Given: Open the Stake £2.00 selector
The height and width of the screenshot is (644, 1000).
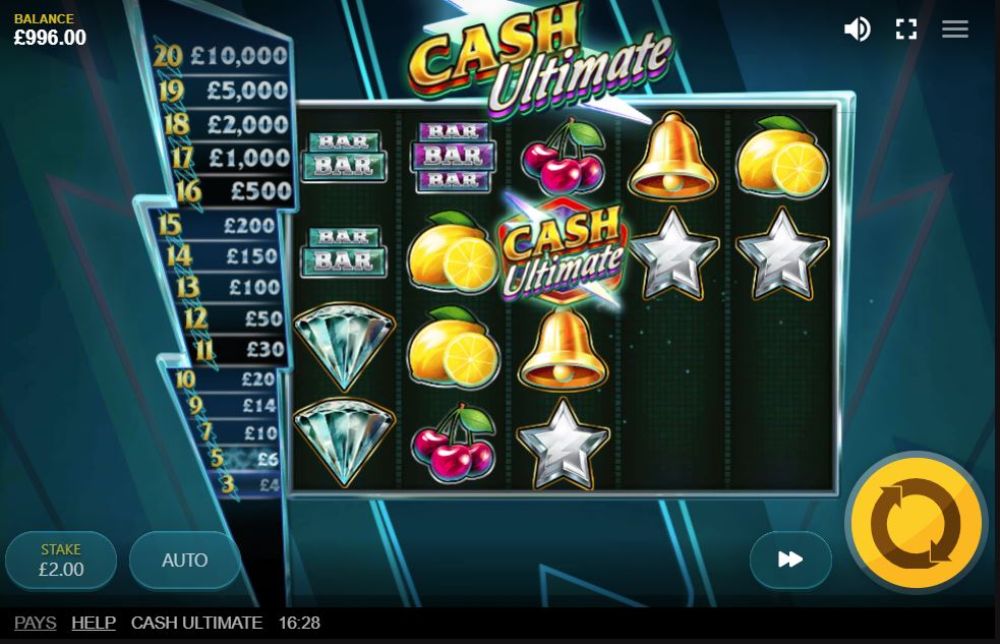Looking at the screenshot, I should tap(61, 560).
